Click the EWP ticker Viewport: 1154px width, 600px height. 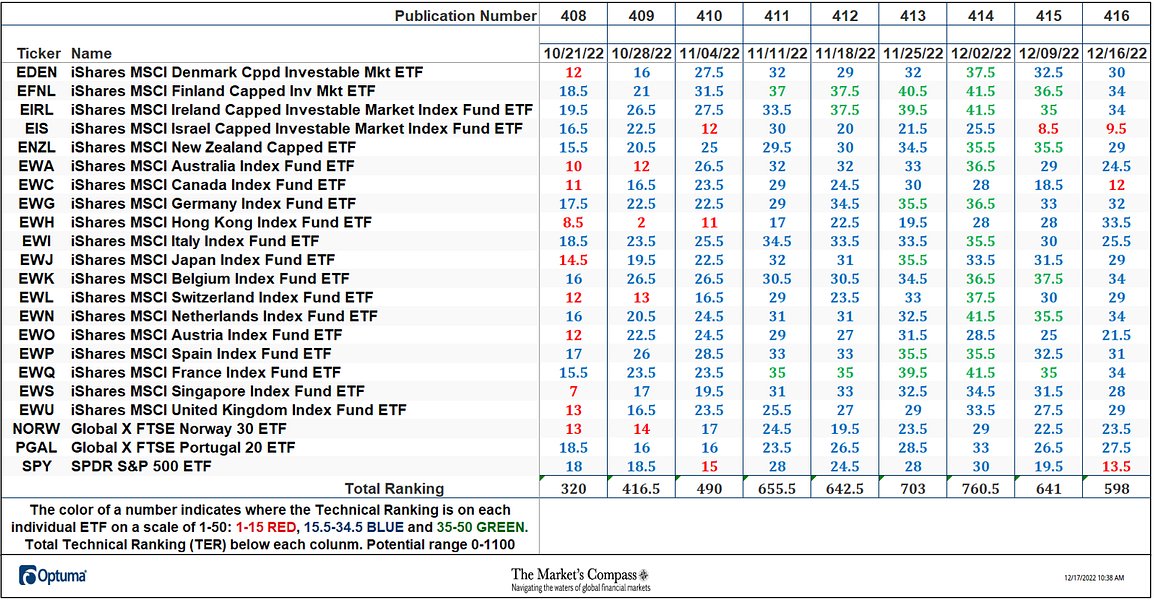pos(37,354)
